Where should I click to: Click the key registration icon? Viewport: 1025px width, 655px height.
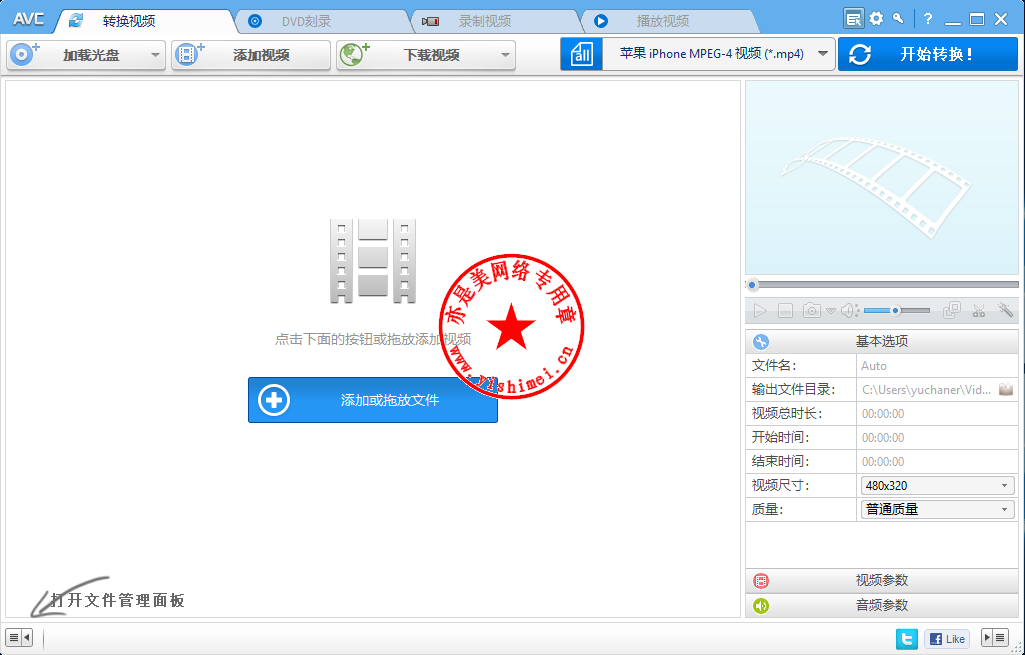coord(898,18)
